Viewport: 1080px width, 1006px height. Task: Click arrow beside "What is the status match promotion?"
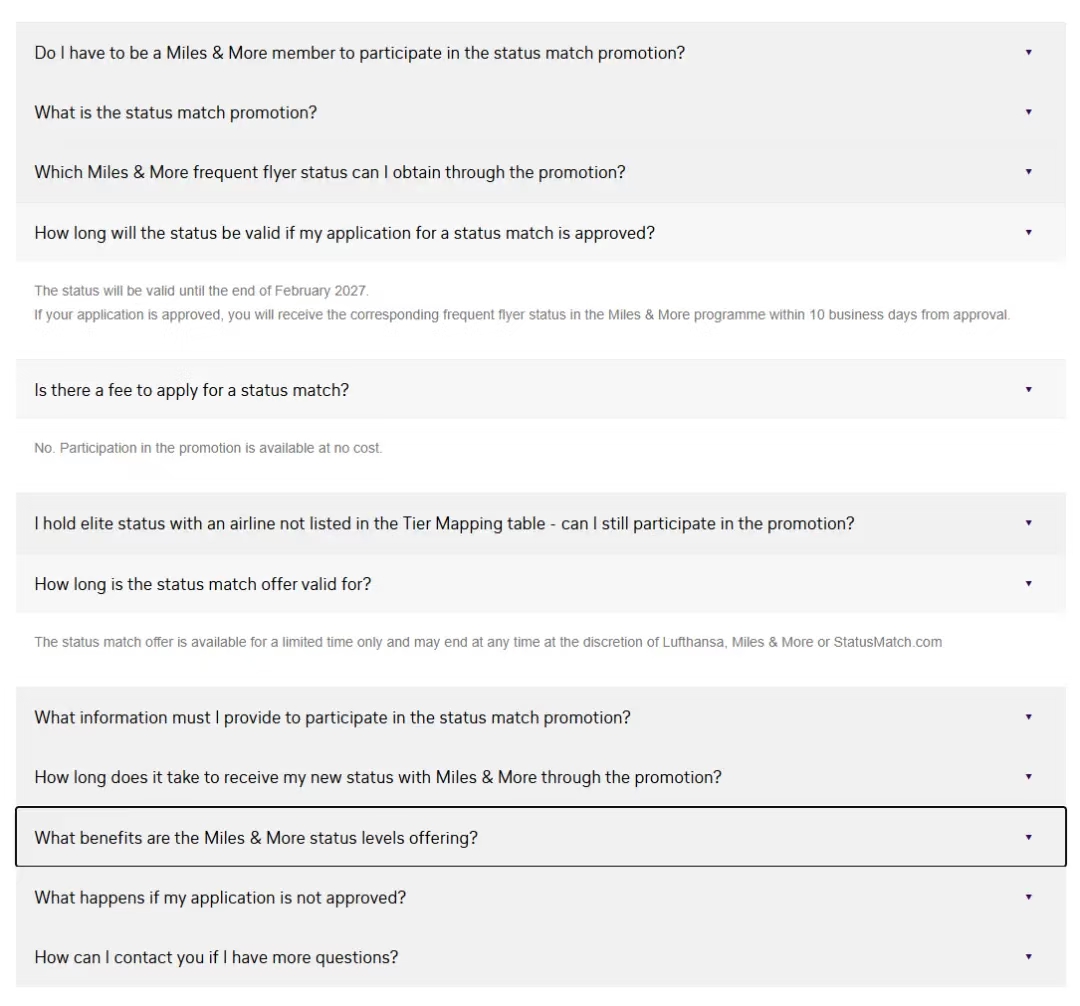pos(1028,112)
